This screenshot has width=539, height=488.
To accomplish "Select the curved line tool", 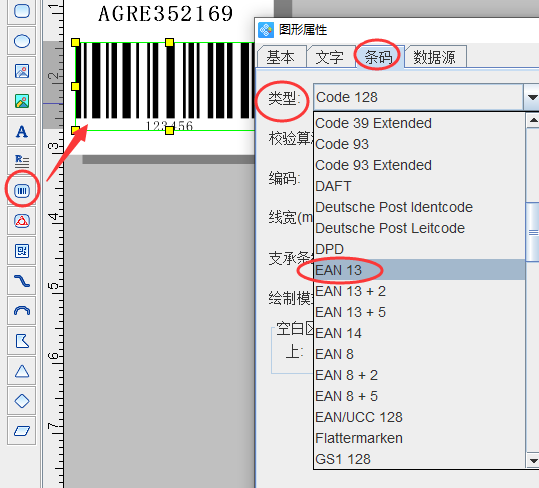I will click(x=22, y=281).
